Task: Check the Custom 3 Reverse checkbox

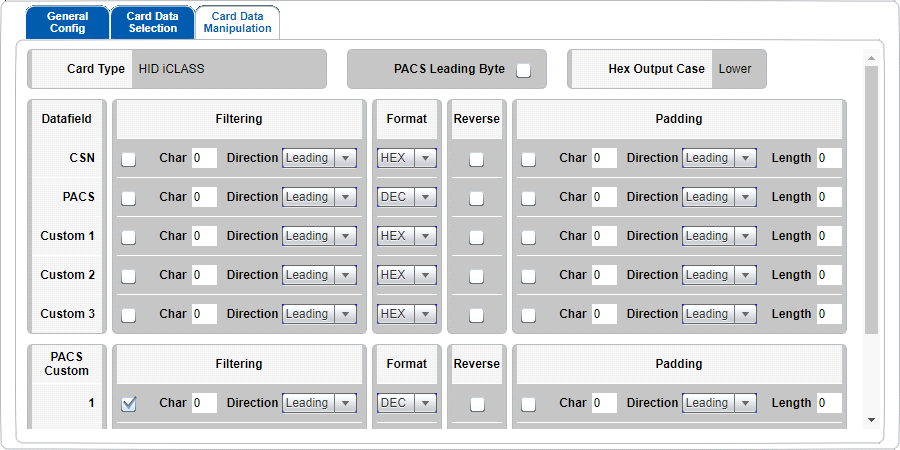Action: [477, 315]
